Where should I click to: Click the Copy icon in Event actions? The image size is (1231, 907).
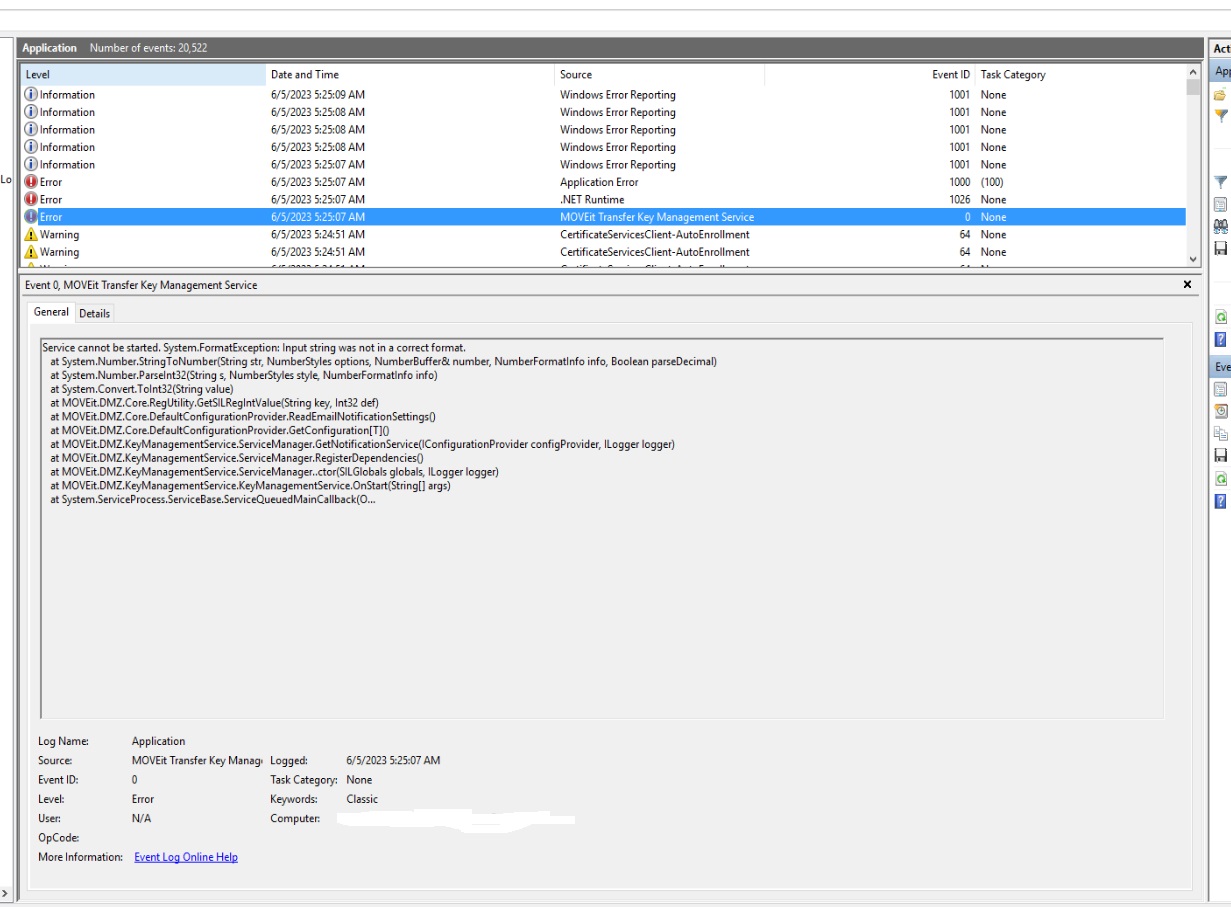pyautogui.click(x=1220, y=433)
